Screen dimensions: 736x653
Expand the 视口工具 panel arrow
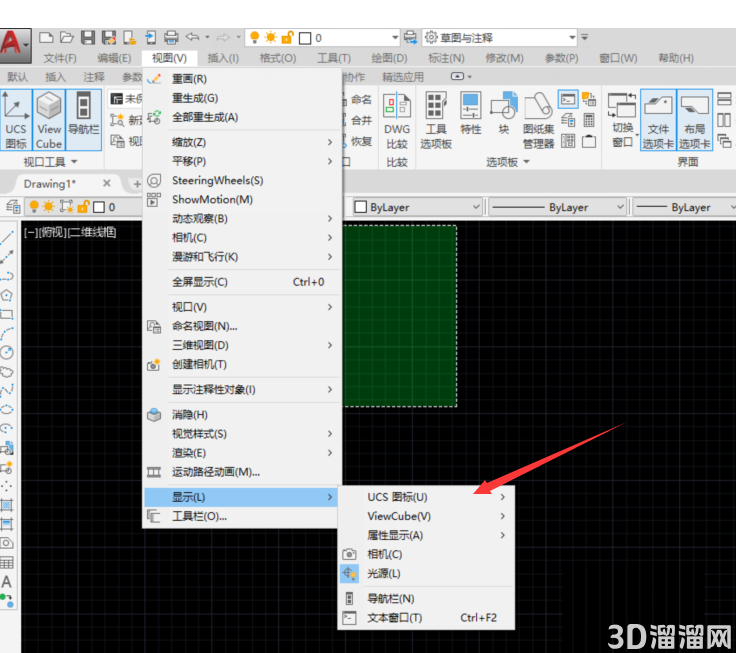click(74, 161)
